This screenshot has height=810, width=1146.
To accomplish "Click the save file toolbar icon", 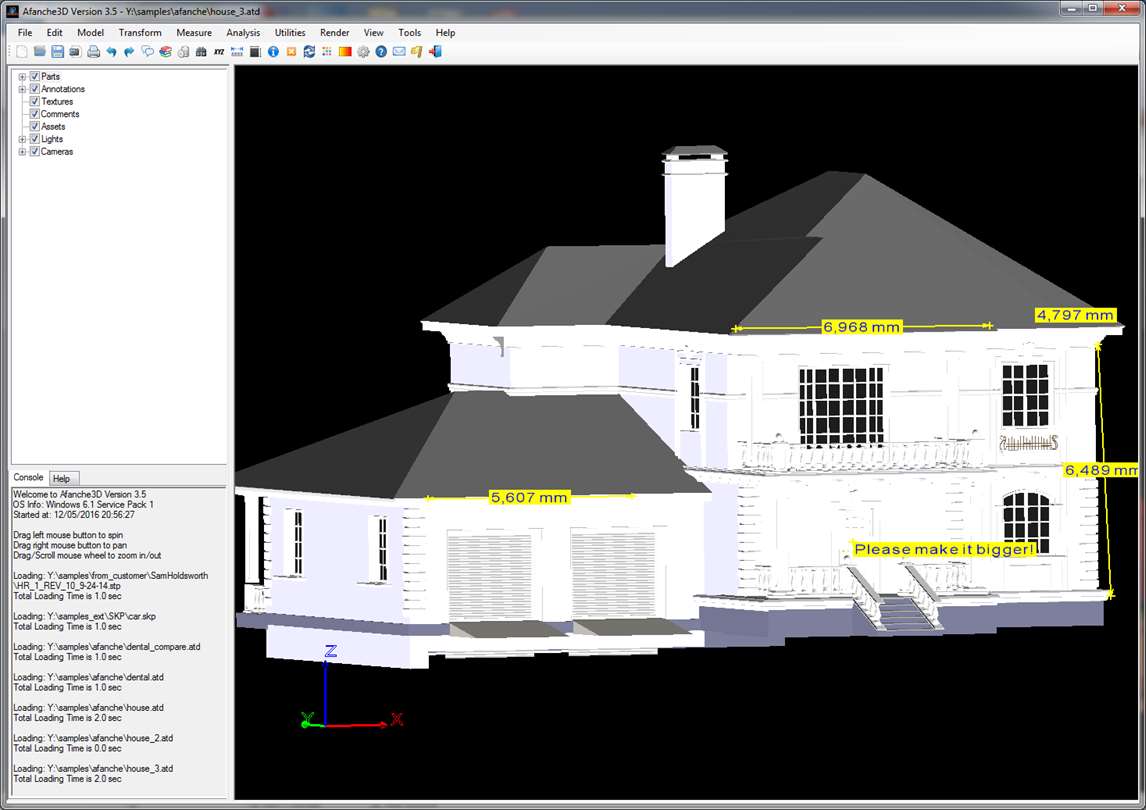I will pyautogui.click(x=57, y=52).
